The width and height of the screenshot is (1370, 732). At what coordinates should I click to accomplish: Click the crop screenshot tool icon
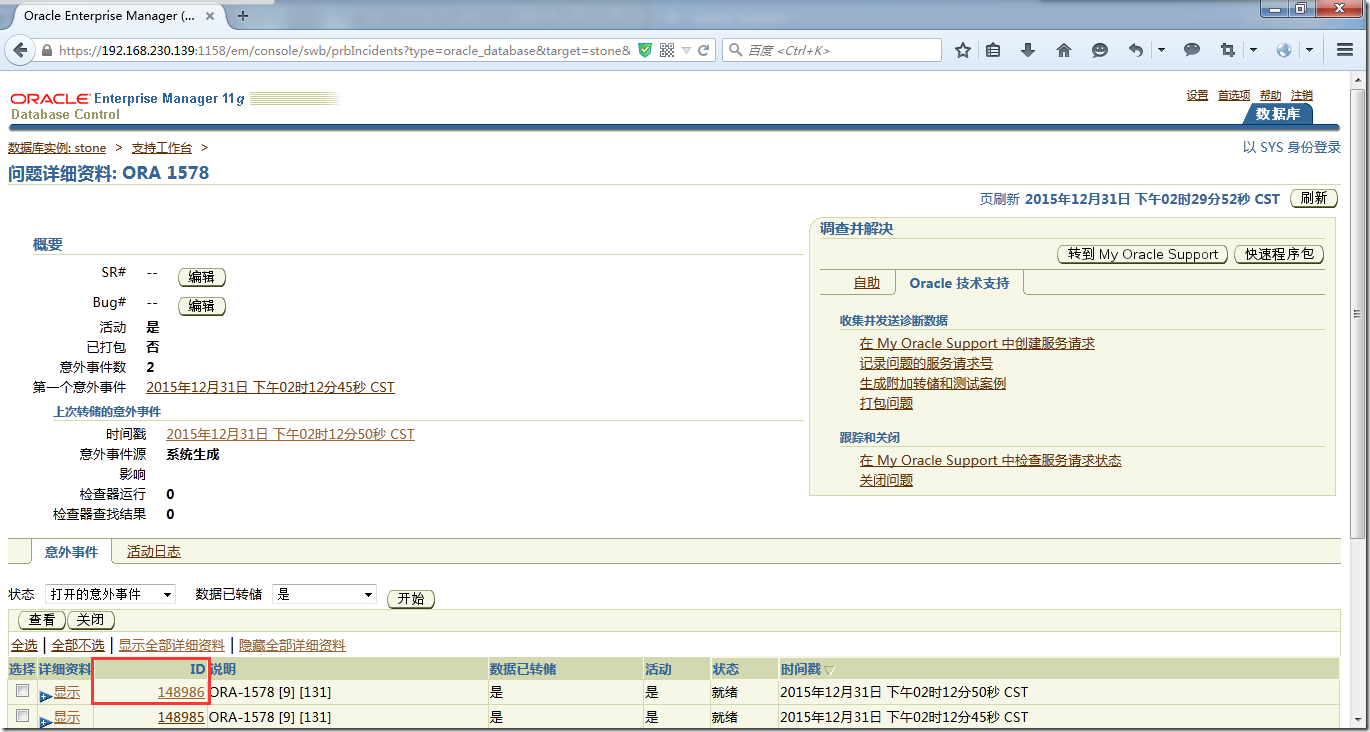[x=1228, y=50]
